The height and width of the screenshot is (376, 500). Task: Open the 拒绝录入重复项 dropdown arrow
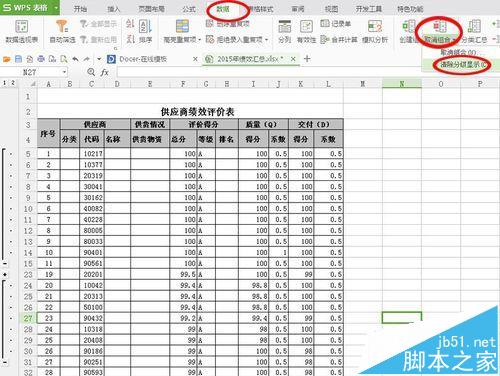point(267,40)
